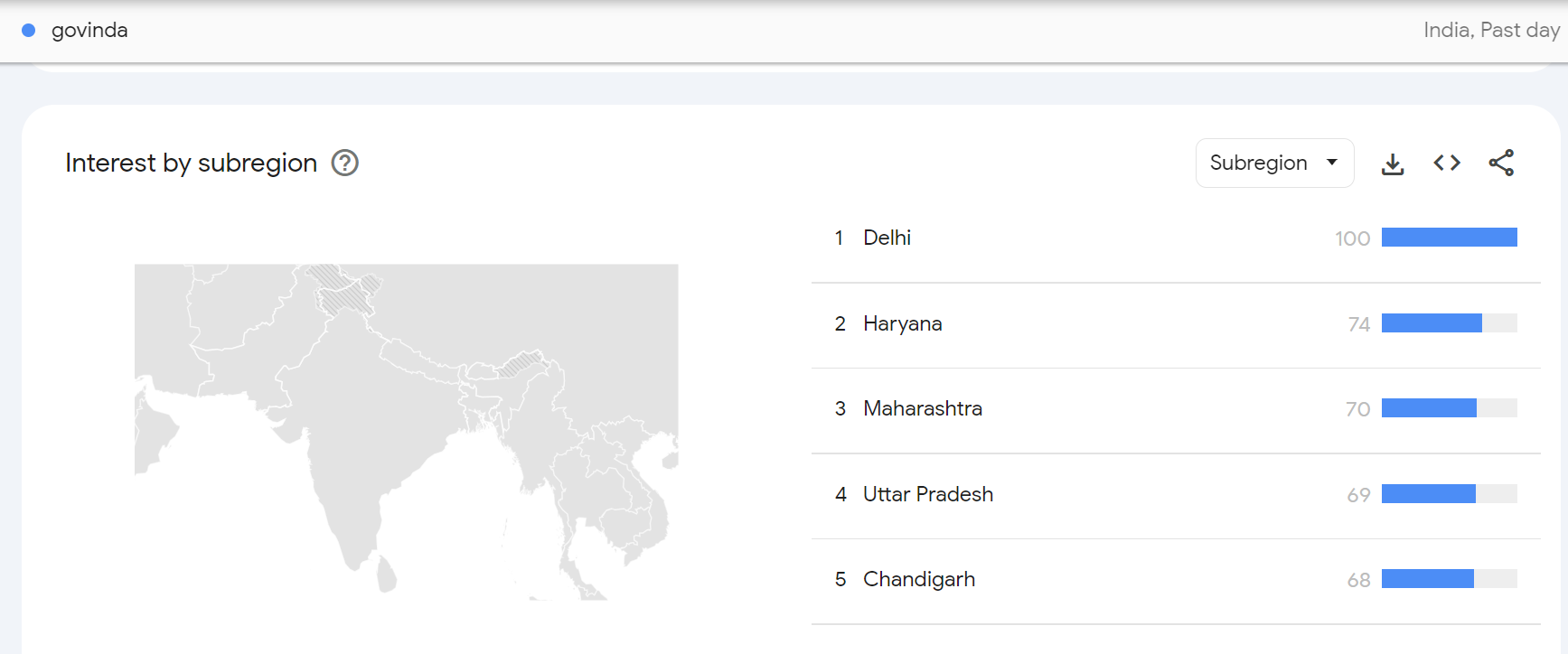The height and width of the screenshot is (654, 1568).
Task: Download subregion data as CSV
Action: (1393, 163)
